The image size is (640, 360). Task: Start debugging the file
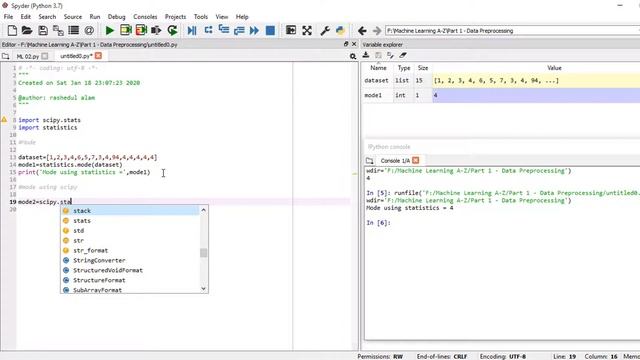(192, 31)
